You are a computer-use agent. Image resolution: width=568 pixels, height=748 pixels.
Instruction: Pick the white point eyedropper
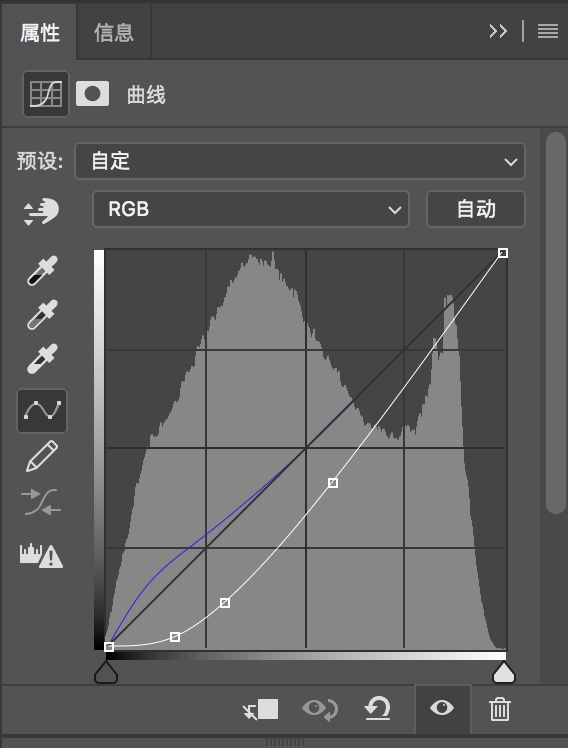(x=42, y=358)
